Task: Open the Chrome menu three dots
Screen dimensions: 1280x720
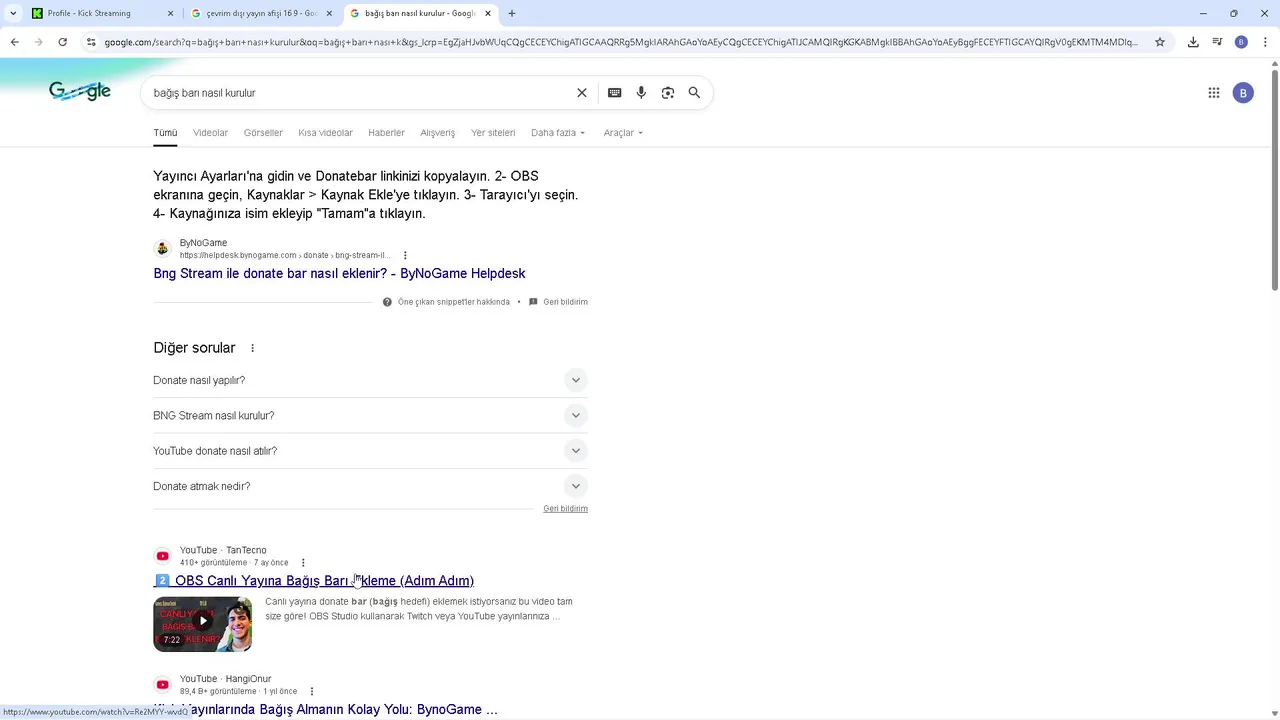Action: (1265, 42)
